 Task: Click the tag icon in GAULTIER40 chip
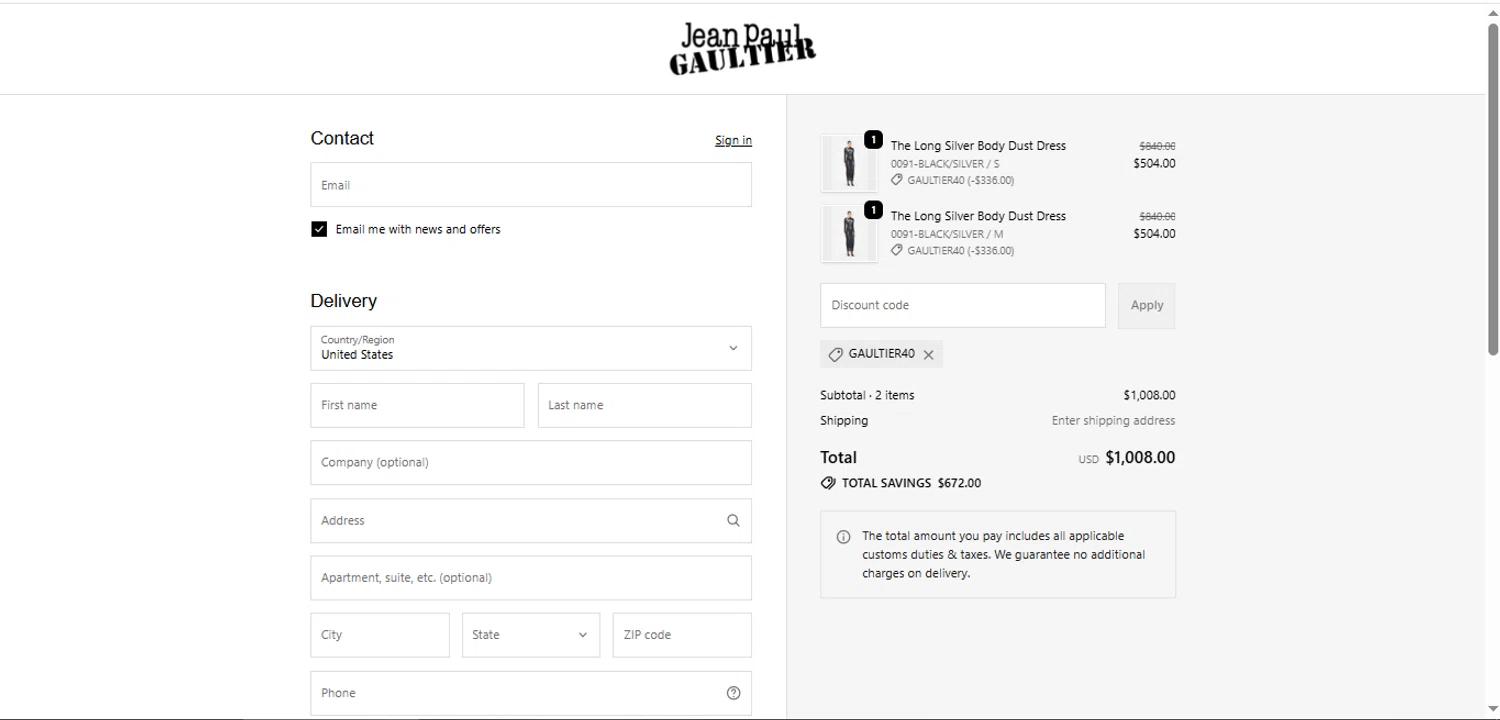[836, 354]
